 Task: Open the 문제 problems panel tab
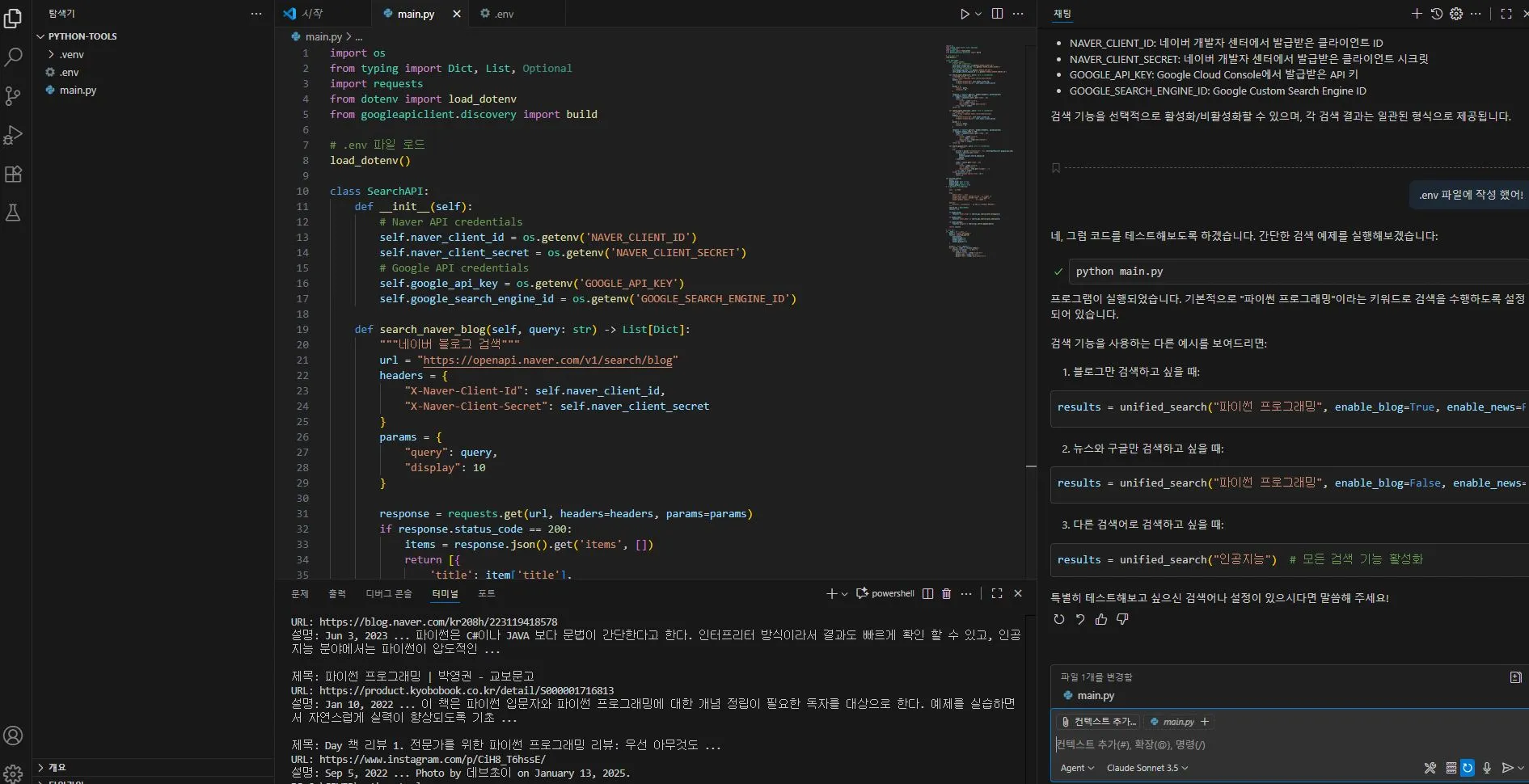300,593
